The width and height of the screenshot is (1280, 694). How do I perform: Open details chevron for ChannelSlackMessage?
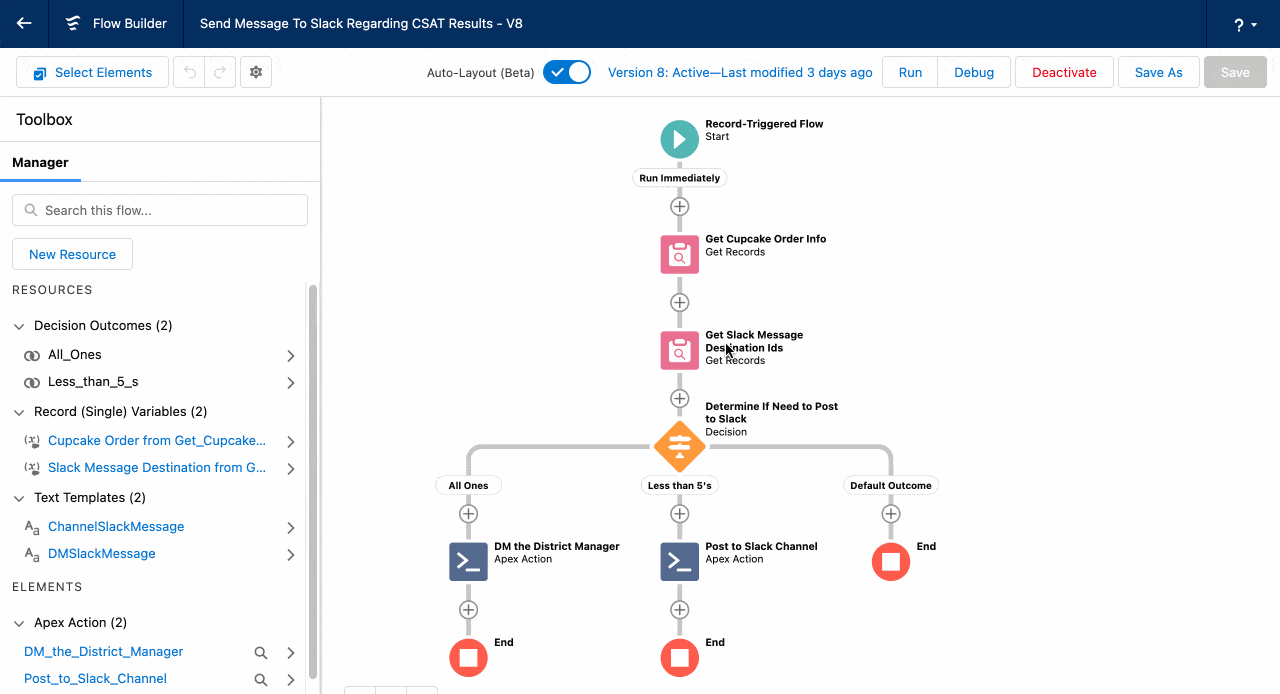pos(291,527)
